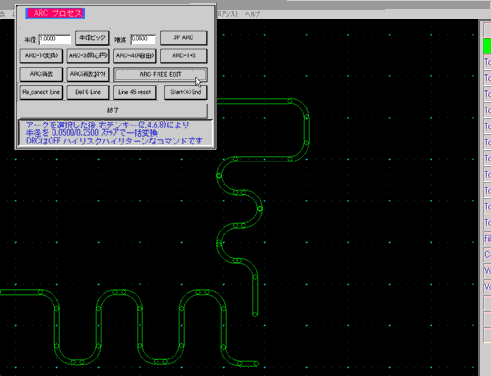
Task: Click the Start<=>End swap button
Action: pos(185,92)
